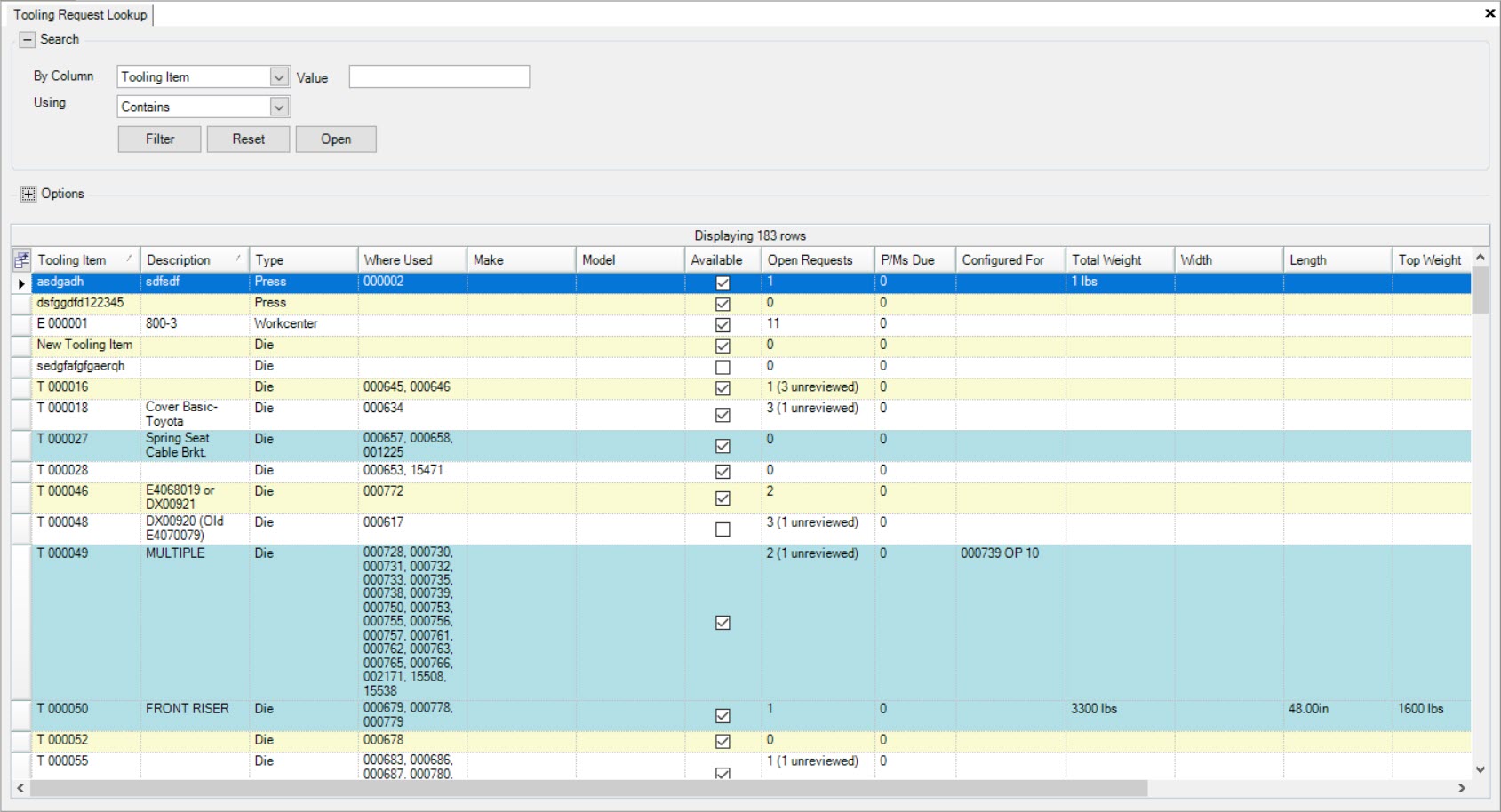1501x812 pixels.
Task: Expand the Options section
Action: [28, 195]
